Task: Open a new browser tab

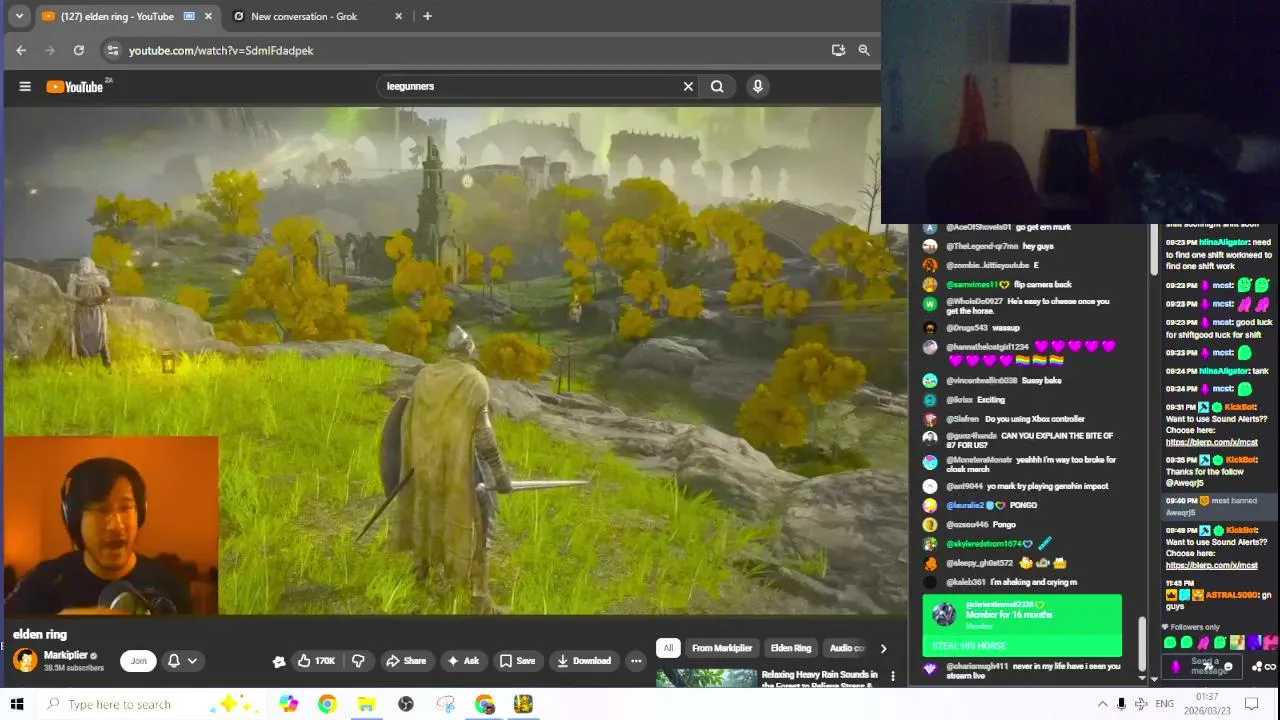Action: pyautogui.click(x=427, y=16)
